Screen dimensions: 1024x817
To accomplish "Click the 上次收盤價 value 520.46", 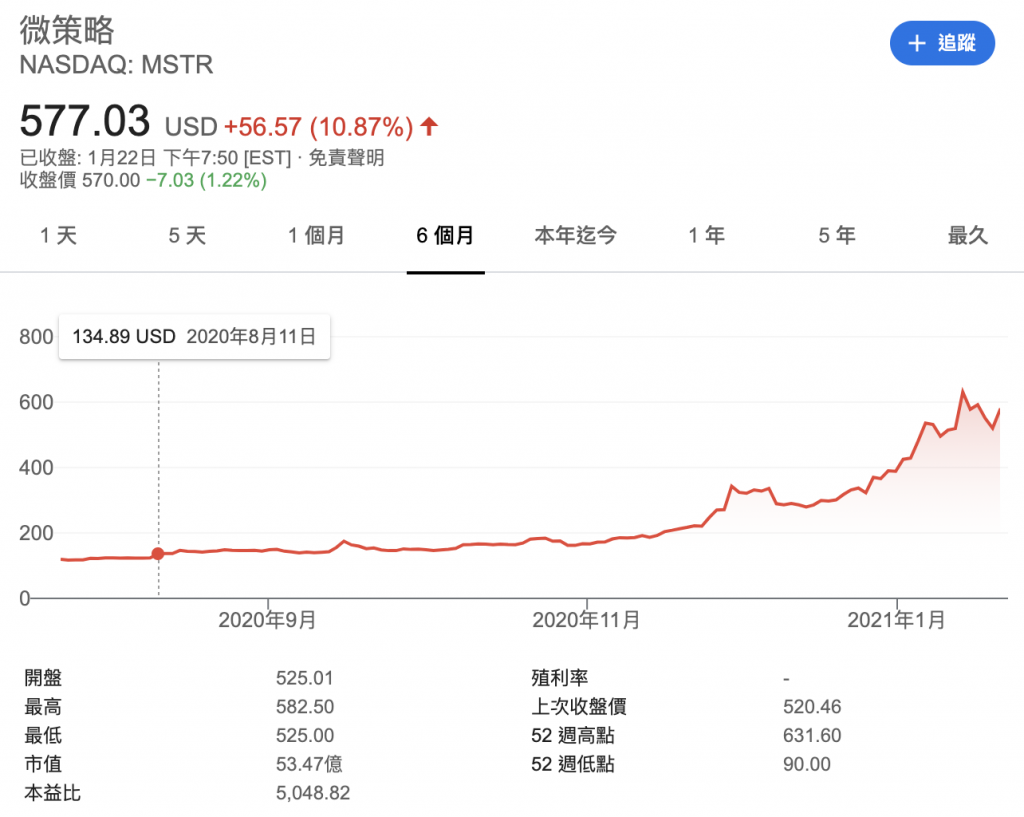I will click(x=812, y=707).
